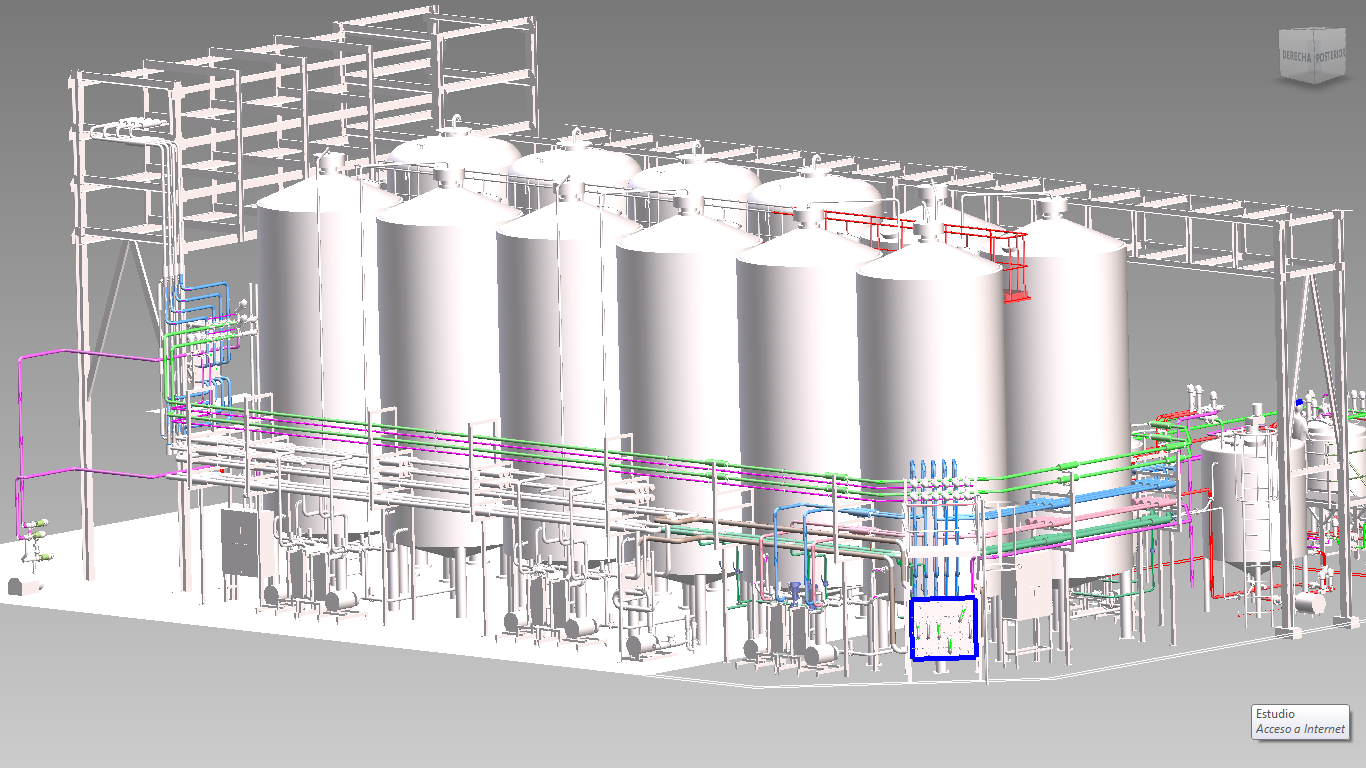Select the ViewCube edge between DERECHA and POSTERIOR

[1315, 57]
